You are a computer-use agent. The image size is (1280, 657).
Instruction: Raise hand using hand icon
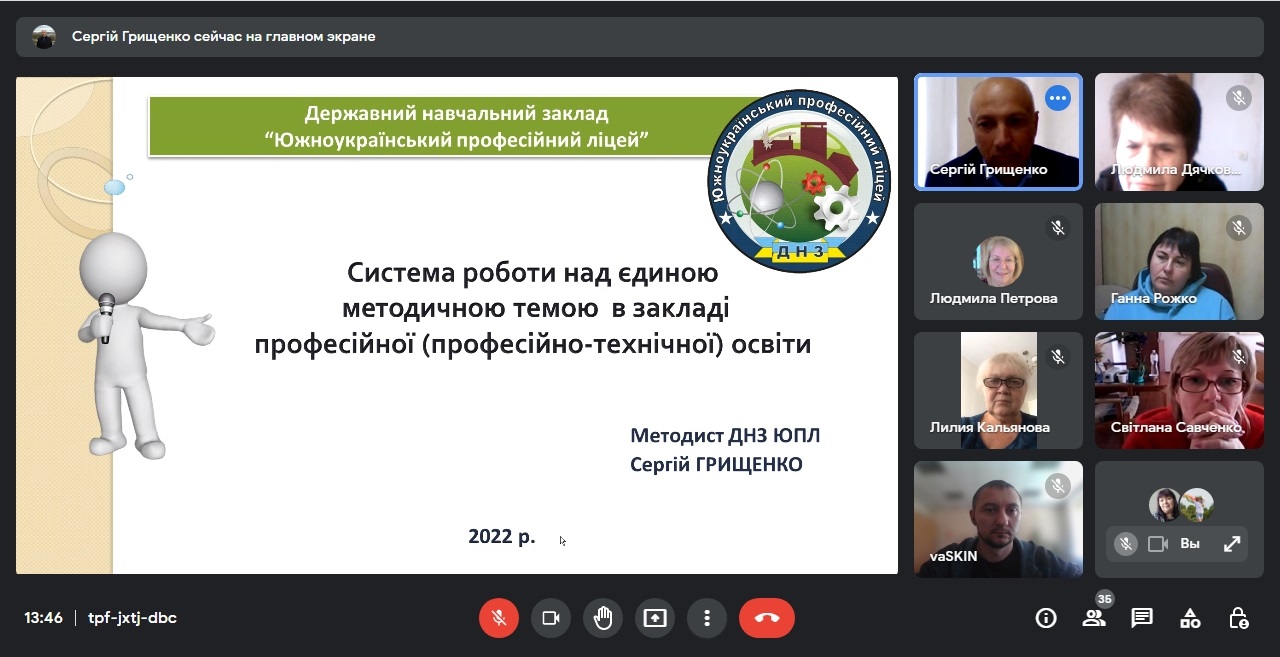[603, 618]
